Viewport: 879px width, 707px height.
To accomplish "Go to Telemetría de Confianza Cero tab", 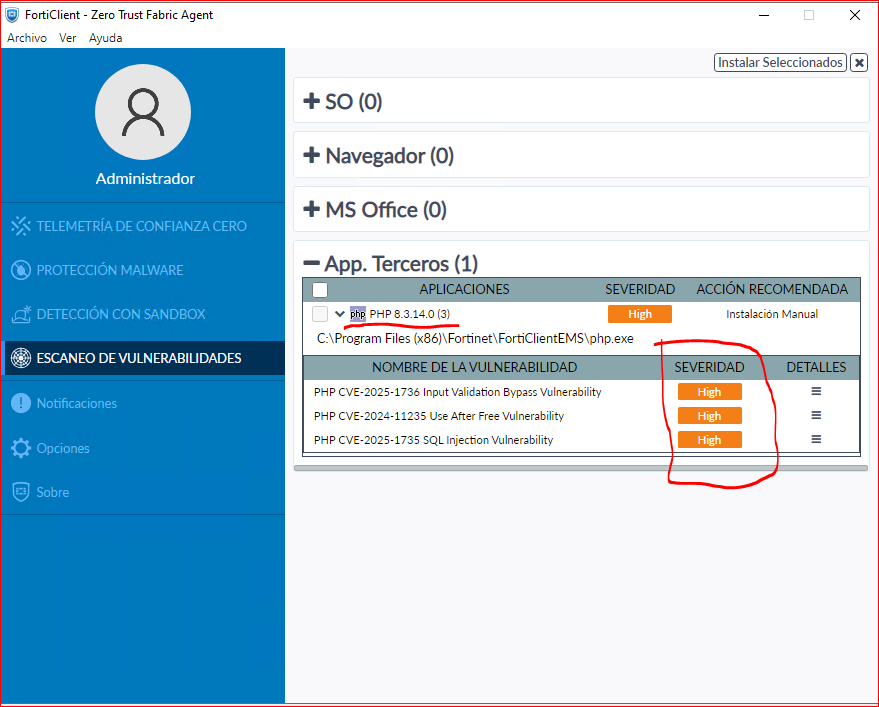I will click(141, 226).
